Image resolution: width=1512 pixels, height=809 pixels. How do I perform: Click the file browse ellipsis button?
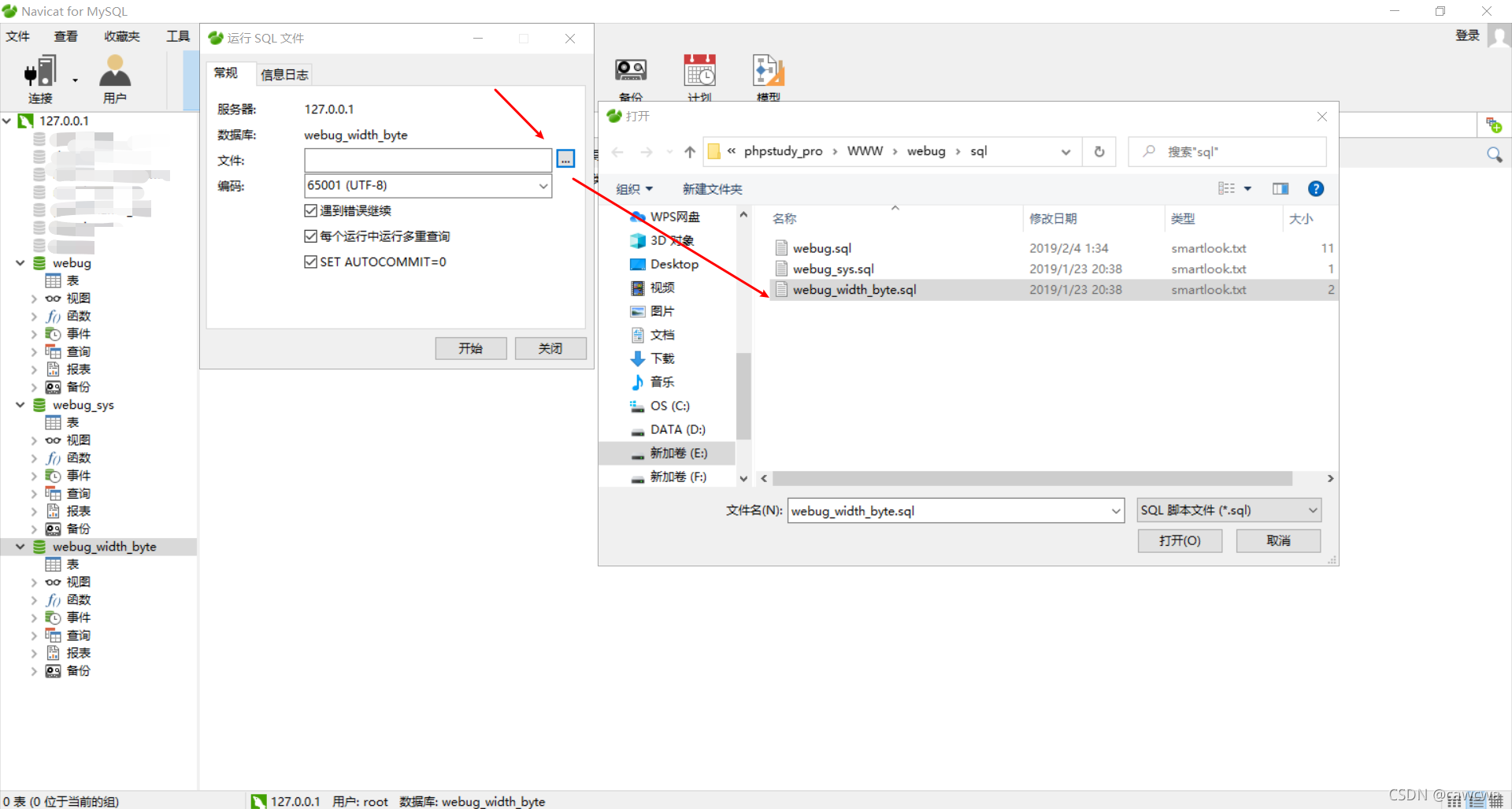point(565,159)
